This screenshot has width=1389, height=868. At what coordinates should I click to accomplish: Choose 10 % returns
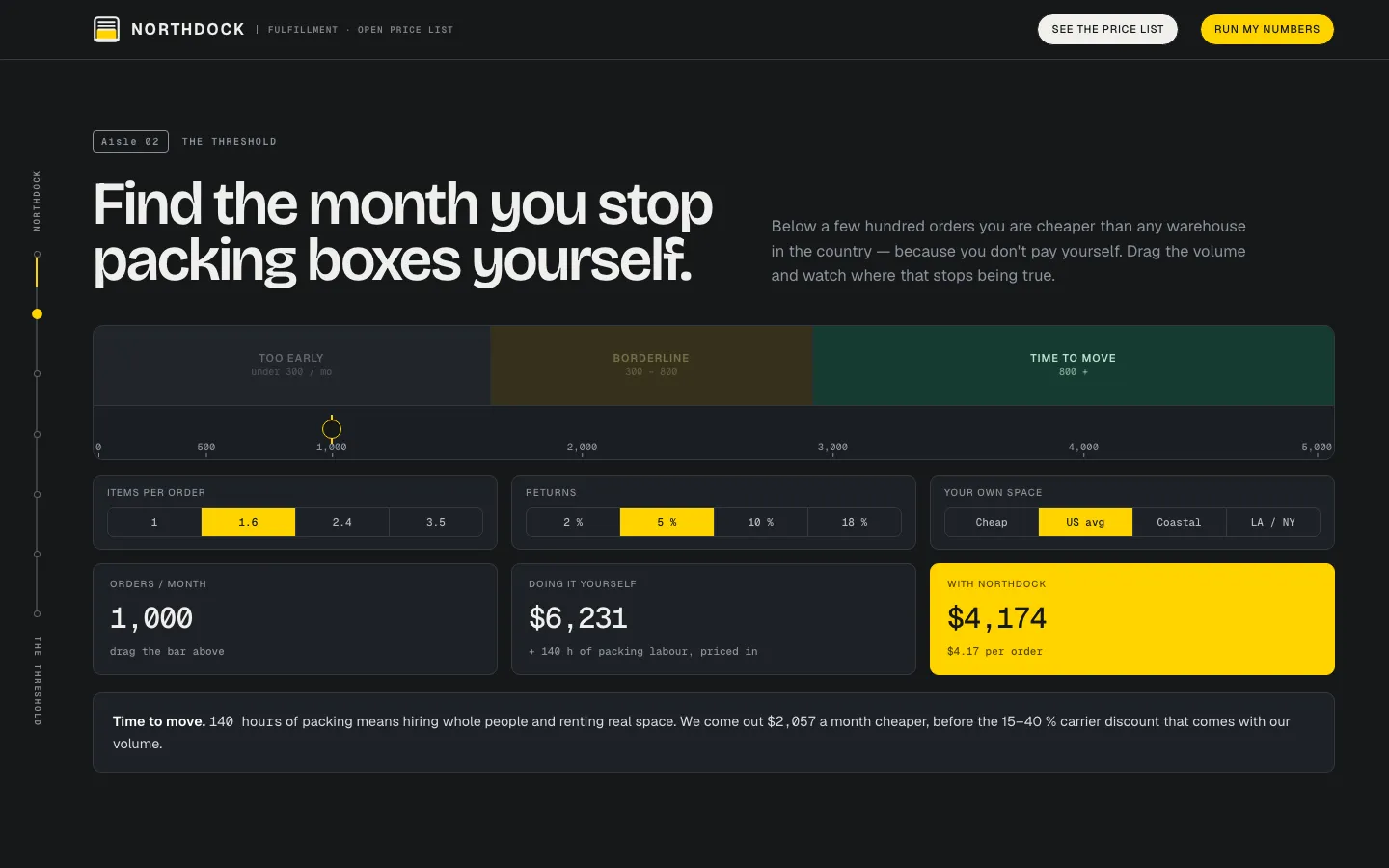761,522
